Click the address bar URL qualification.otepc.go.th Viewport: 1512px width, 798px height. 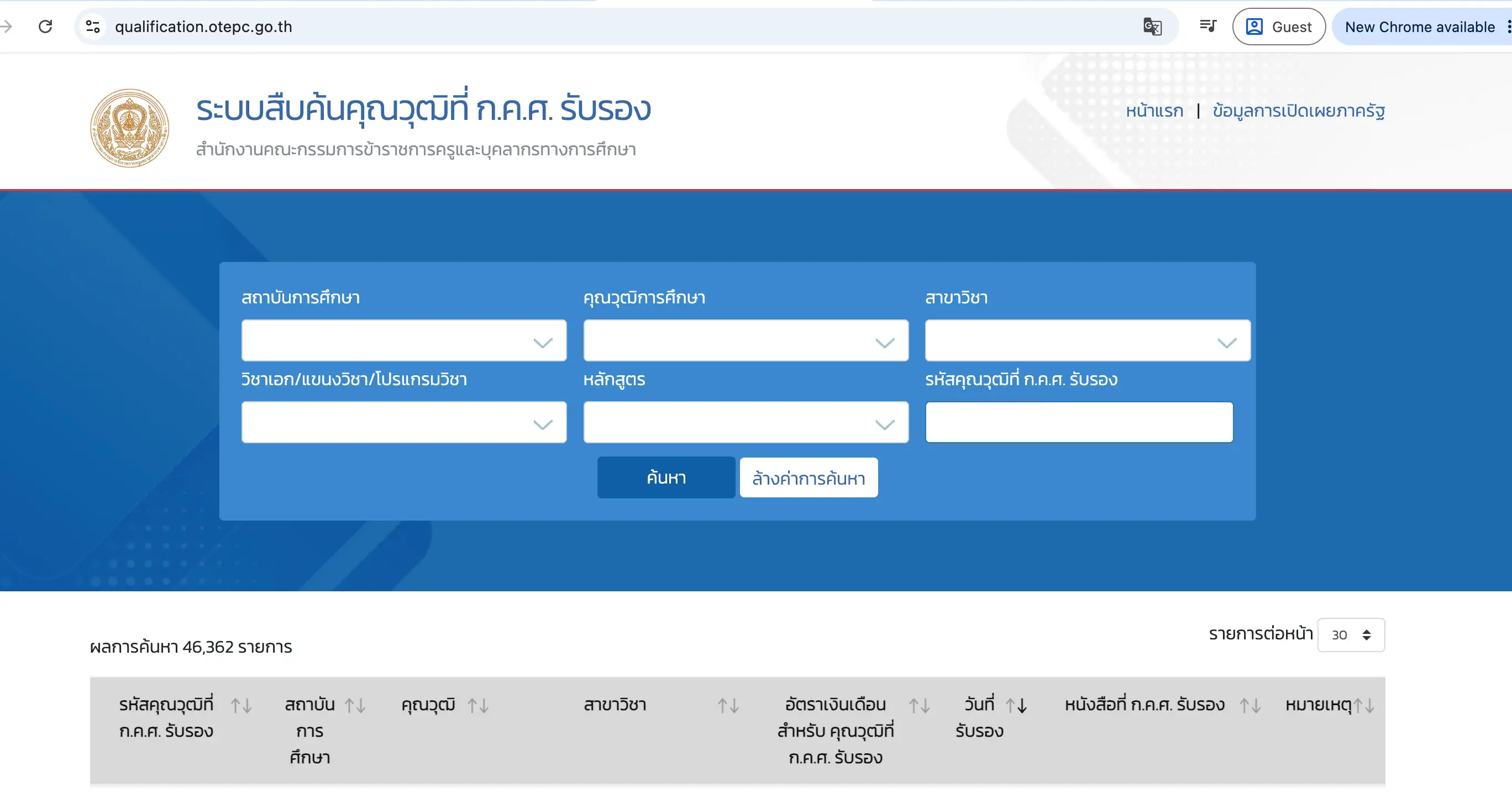203,27
